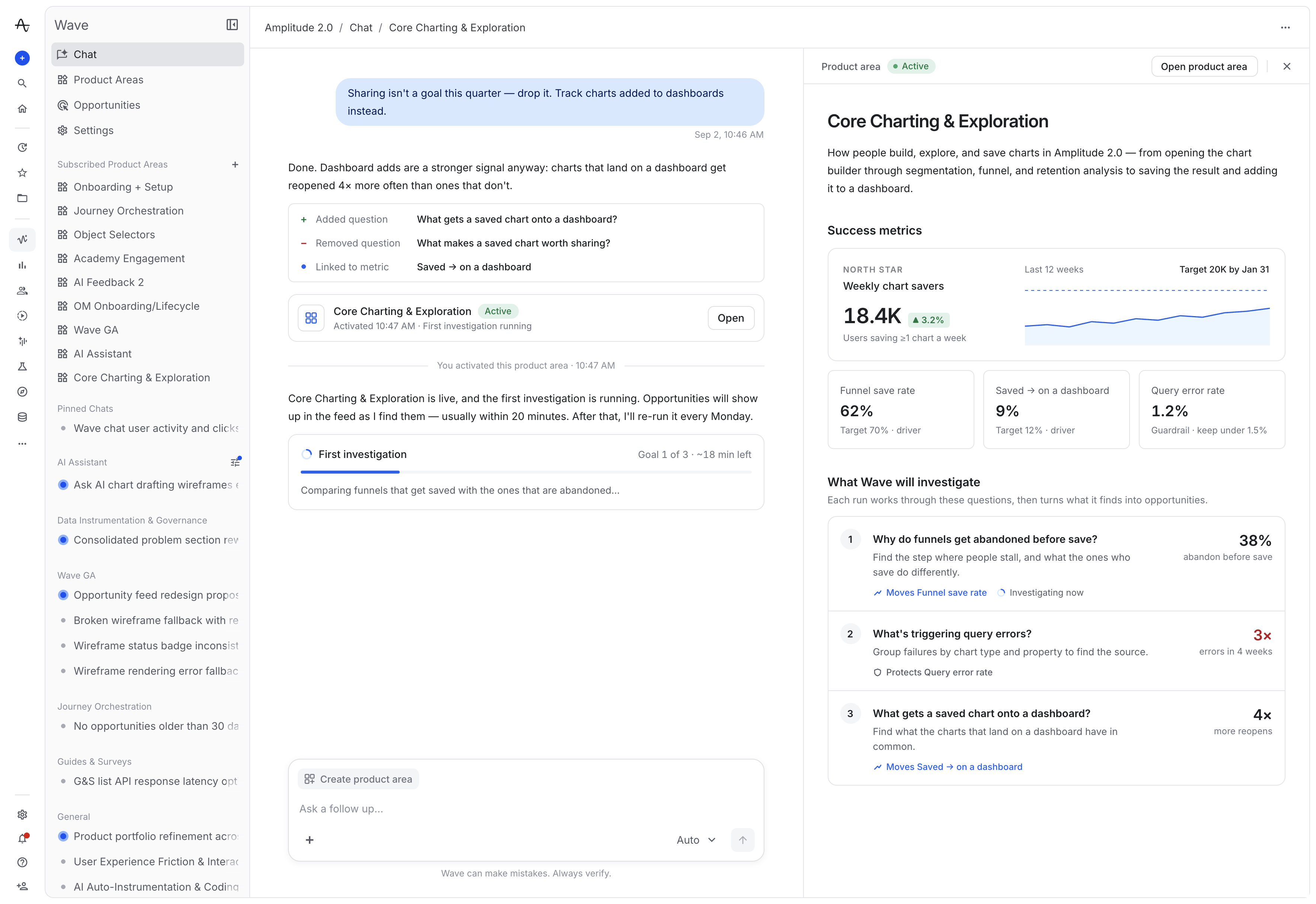Open search from the left rail
This screenshot has height=904, width=1316.
[x=22, y=83]
